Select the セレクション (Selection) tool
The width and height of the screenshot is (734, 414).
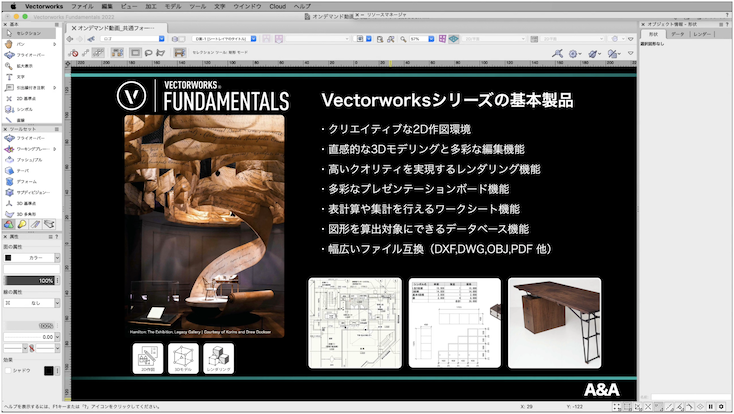pyautogui.click(x=29, y=33)
